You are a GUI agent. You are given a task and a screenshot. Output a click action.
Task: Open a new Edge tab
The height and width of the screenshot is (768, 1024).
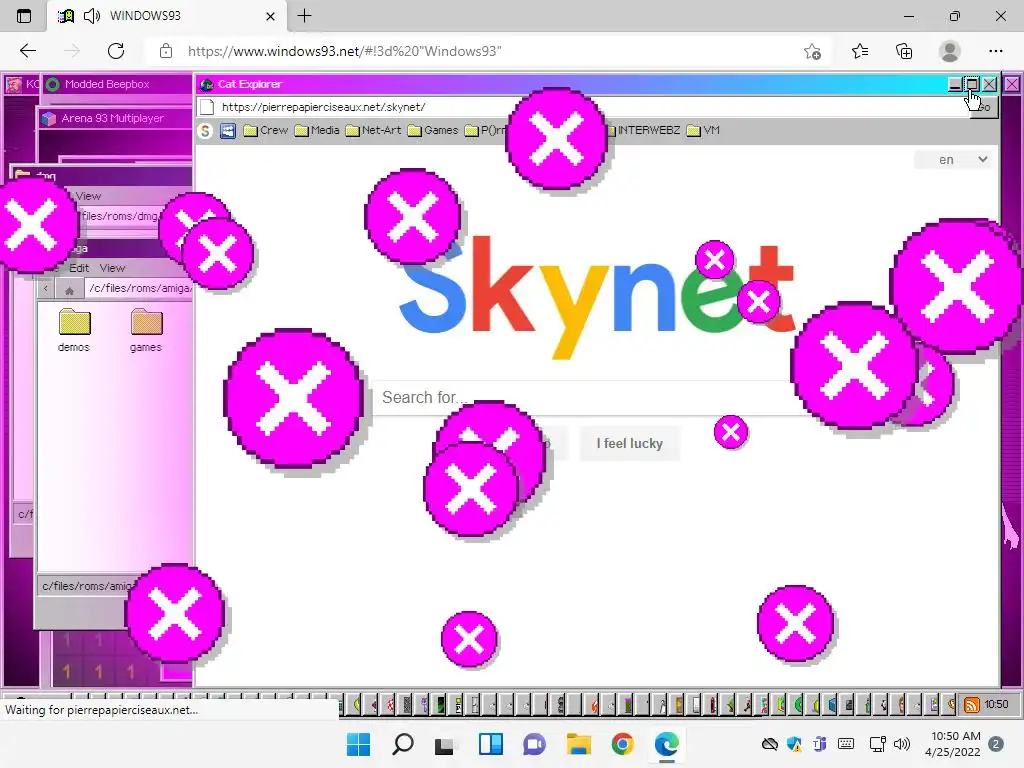[304, 16]
